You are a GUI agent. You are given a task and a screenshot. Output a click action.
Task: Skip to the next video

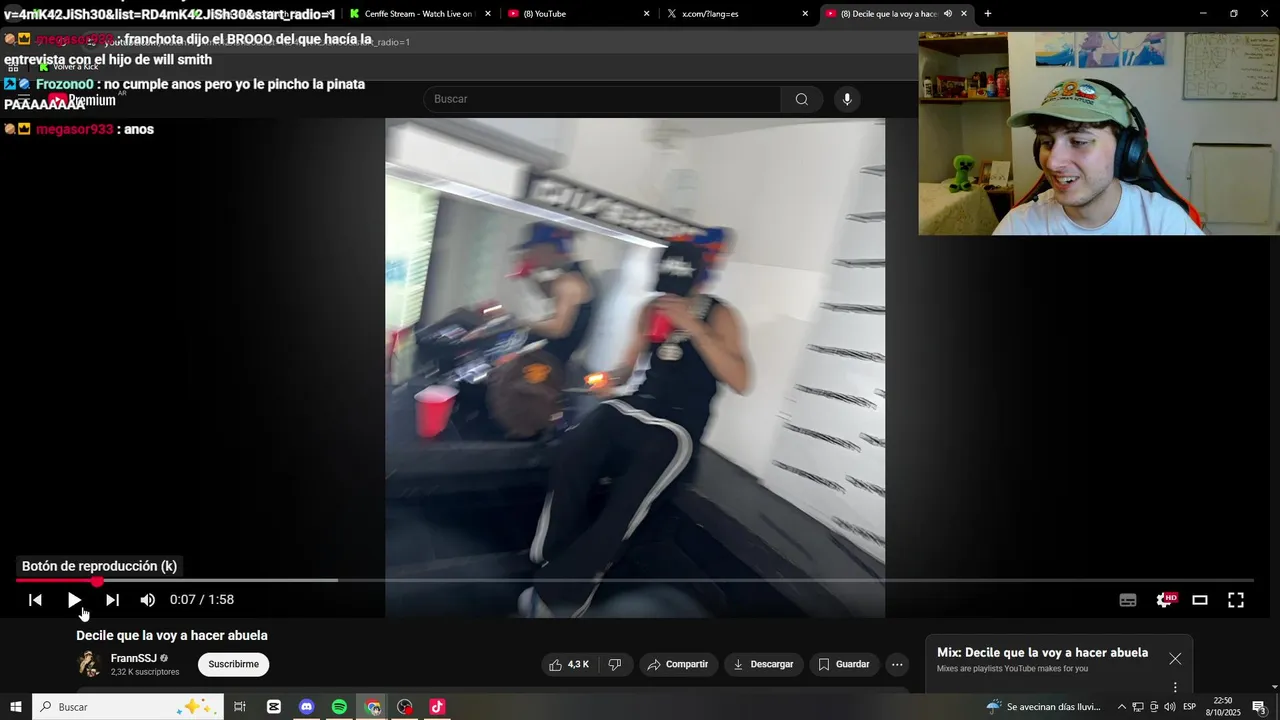[x=112, y=600]
